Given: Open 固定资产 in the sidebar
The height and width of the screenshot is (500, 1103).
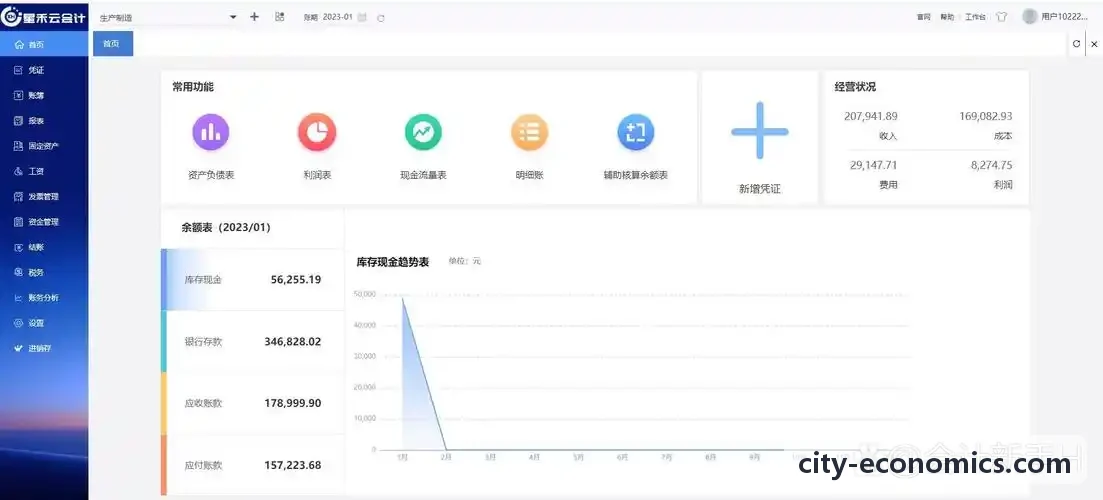Looking at the screenshot, I should click(44, 146).
